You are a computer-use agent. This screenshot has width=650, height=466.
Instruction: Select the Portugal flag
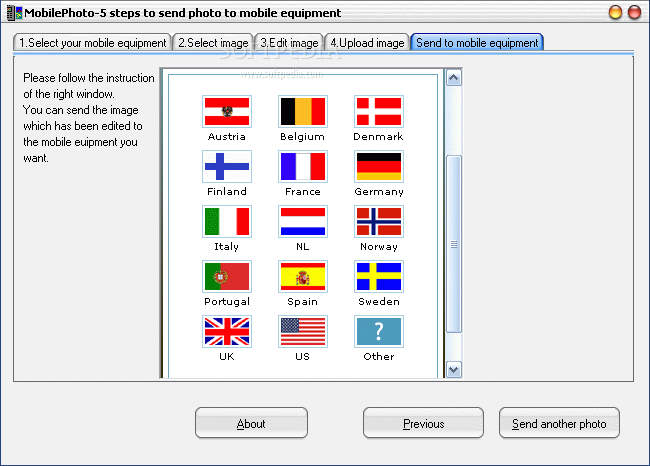pos(227,277)
